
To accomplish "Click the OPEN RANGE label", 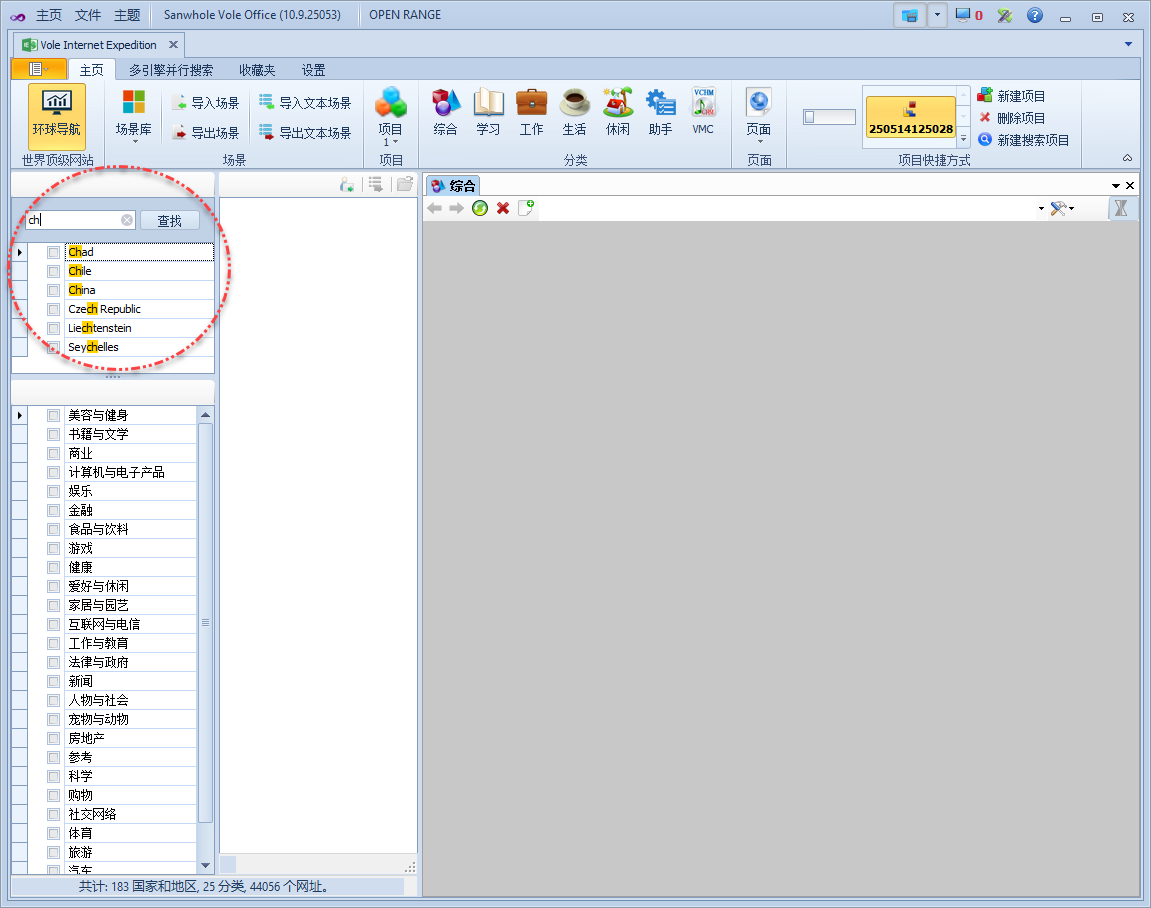I will [x=405, y=15].
